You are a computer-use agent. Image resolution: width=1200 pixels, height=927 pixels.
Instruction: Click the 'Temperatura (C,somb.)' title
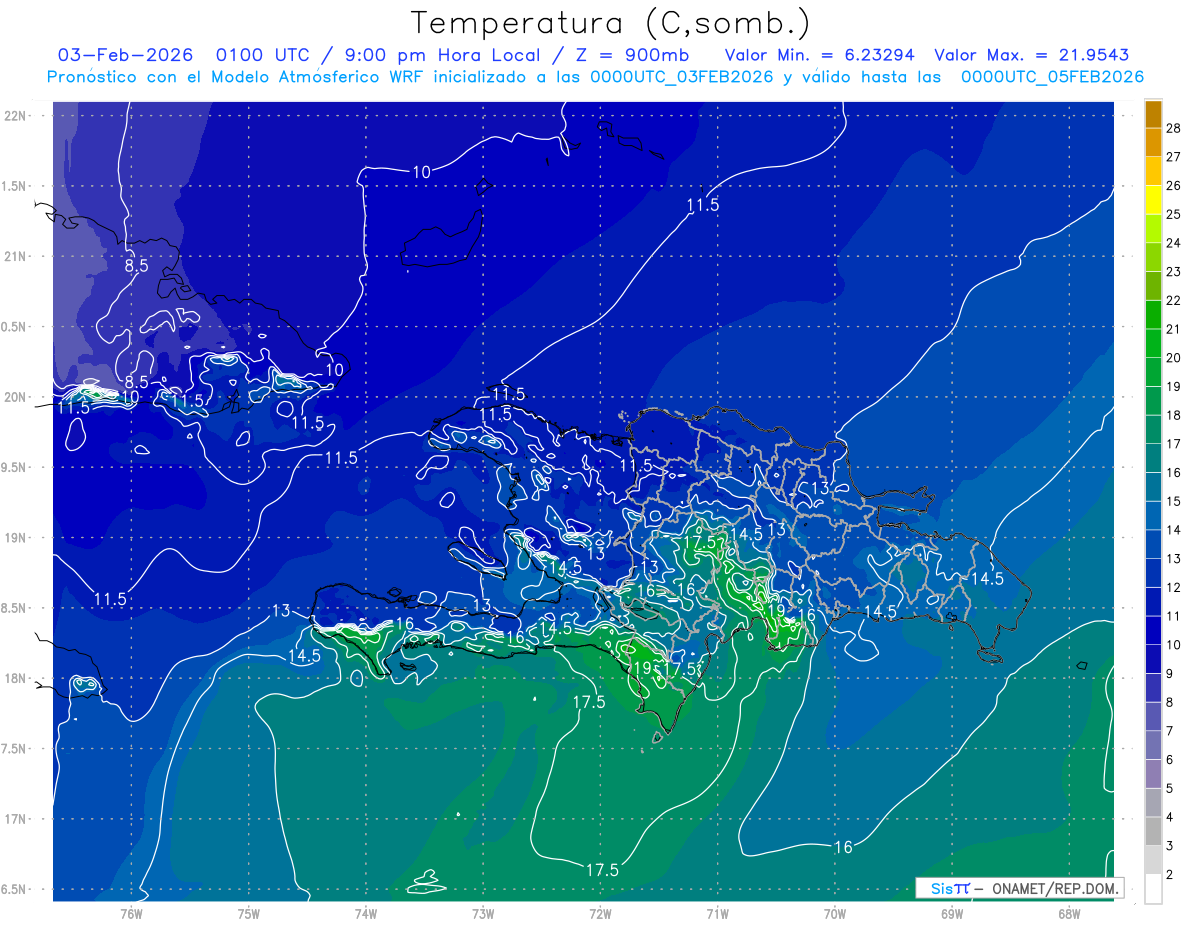[x=610, y=22]
